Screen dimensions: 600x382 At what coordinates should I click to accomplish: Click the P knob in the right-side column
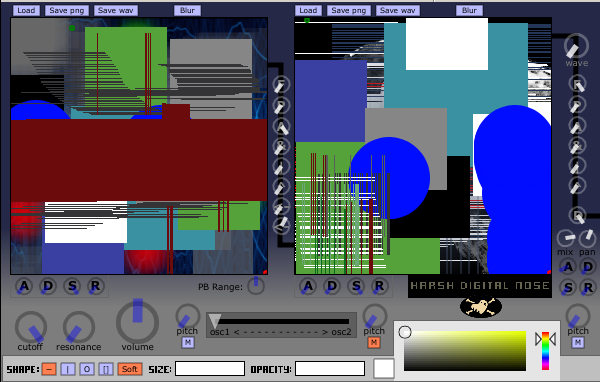(577, 105)
